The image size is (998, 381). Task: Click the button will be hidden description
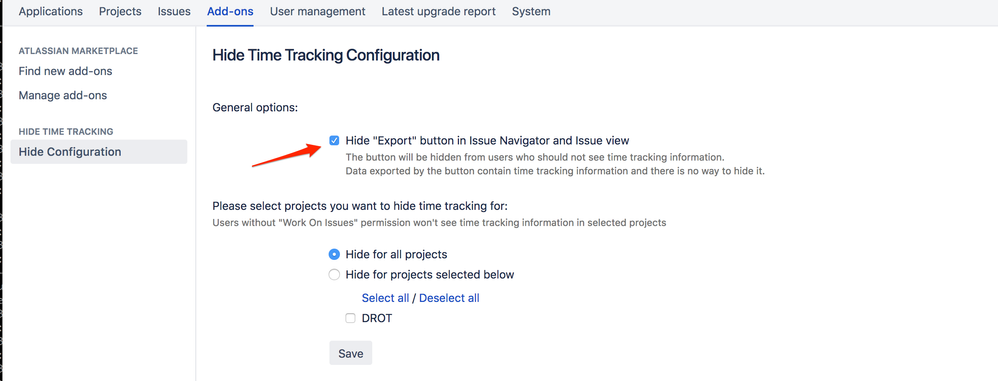535,156
